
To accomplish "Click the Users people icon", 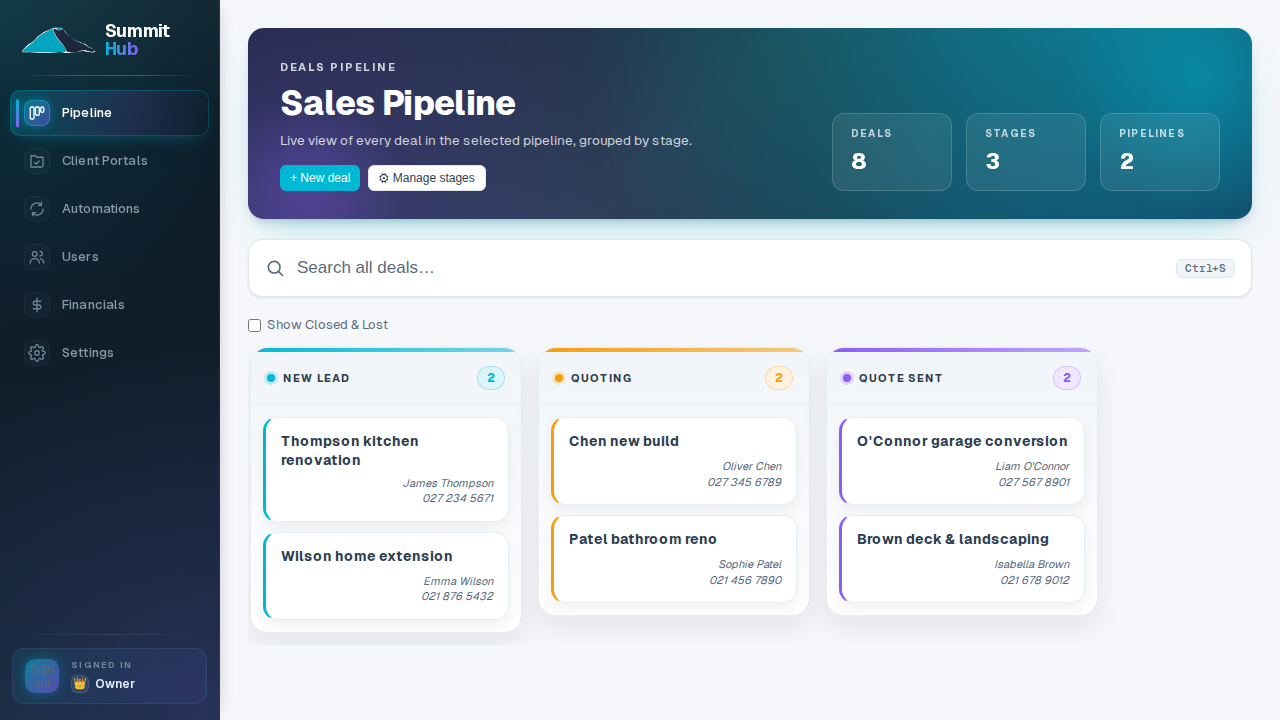I will click(x=37, y=257).
